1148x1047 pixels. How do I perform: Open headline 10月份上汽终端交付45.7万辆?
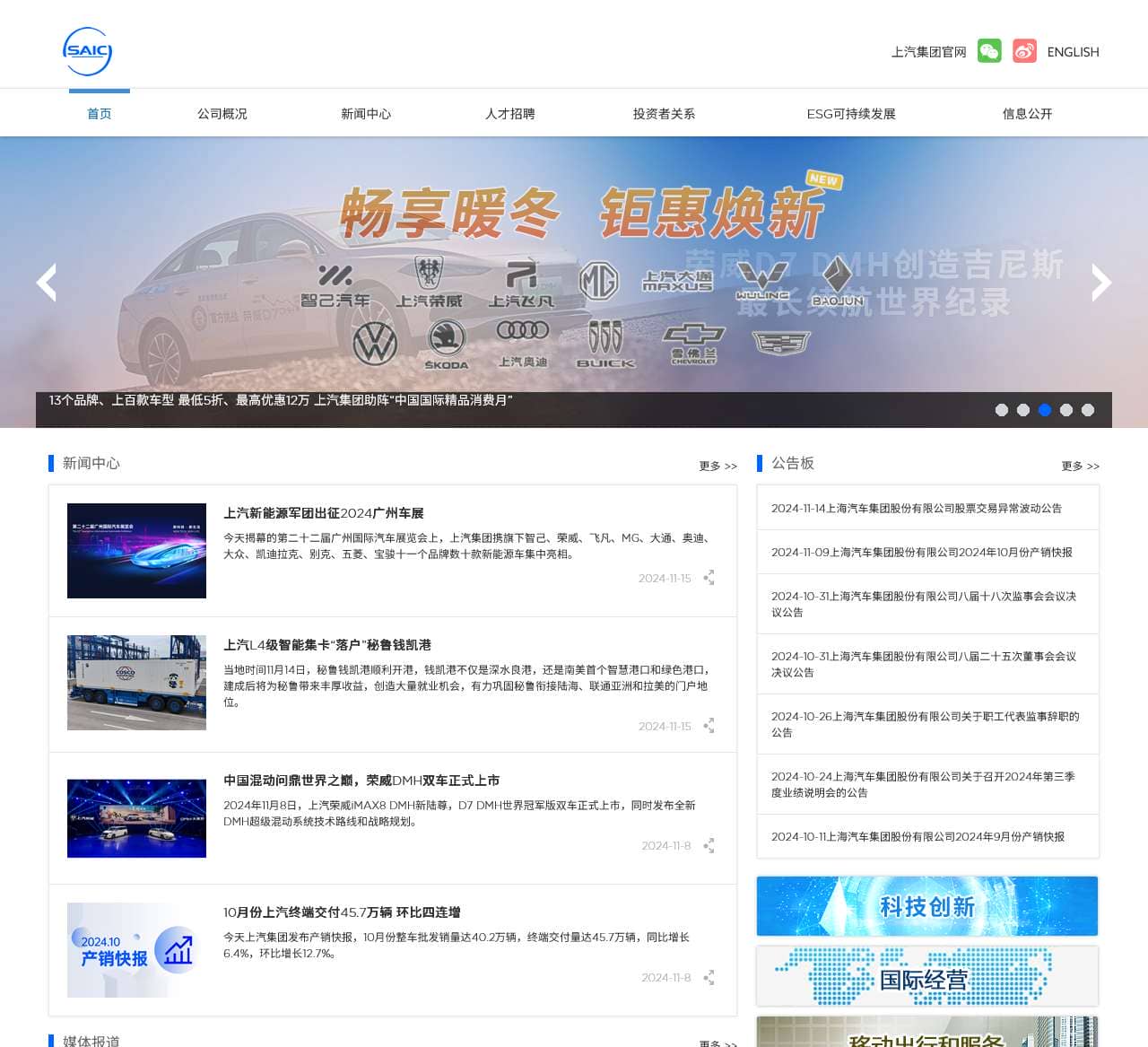342,912
